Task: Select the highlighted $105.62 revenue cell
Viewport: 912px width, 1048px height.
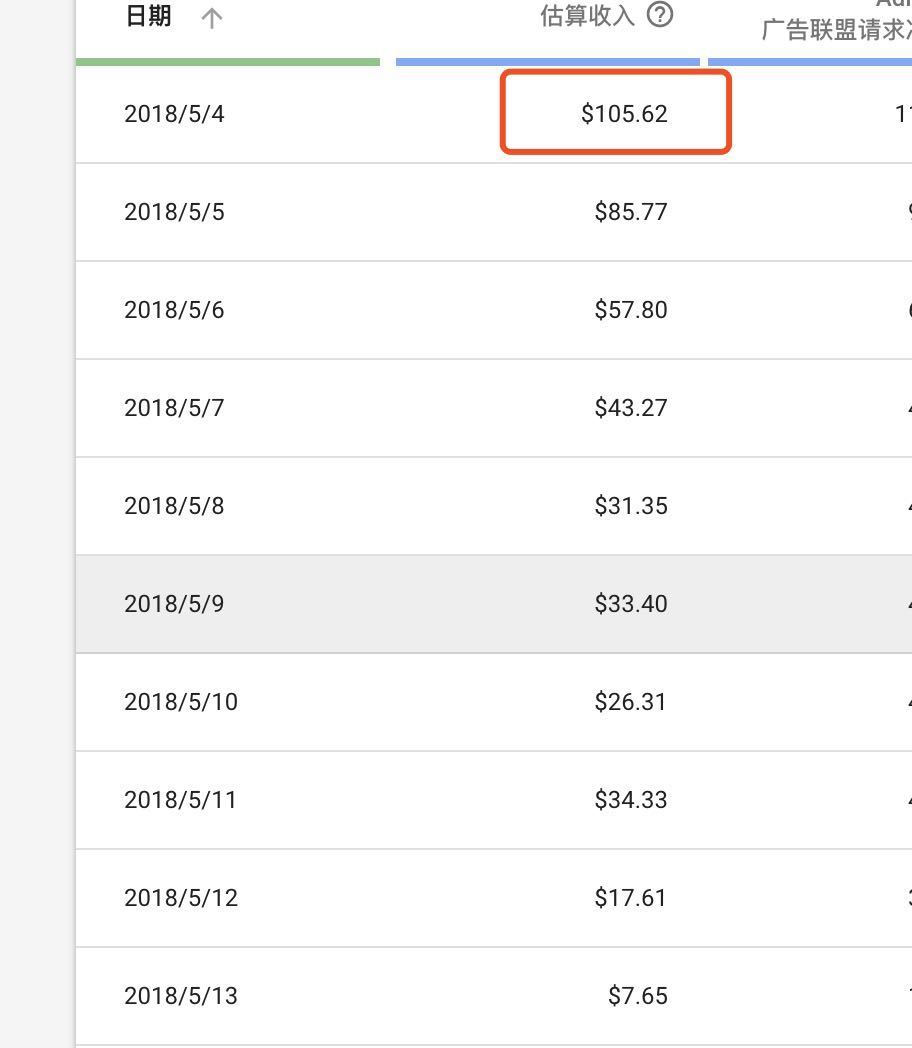Action: [x=624, y=114]
